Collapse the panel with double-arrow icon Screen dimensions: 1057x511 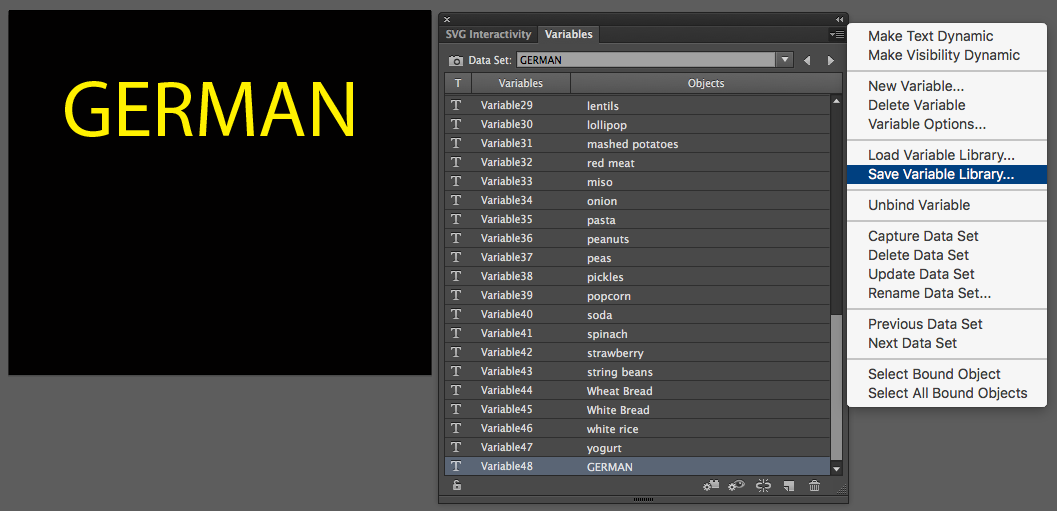pos(839,19)
